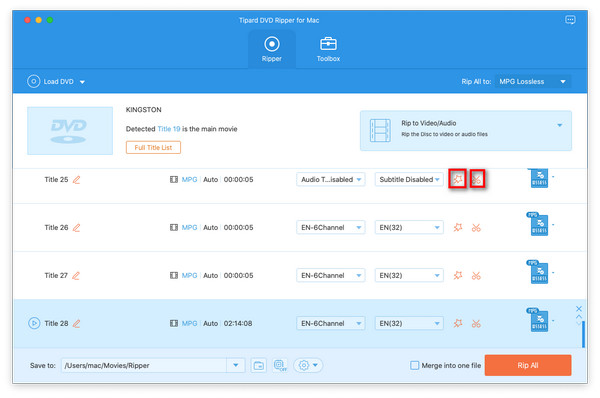Select the Title 27 row name

(56, 276)
